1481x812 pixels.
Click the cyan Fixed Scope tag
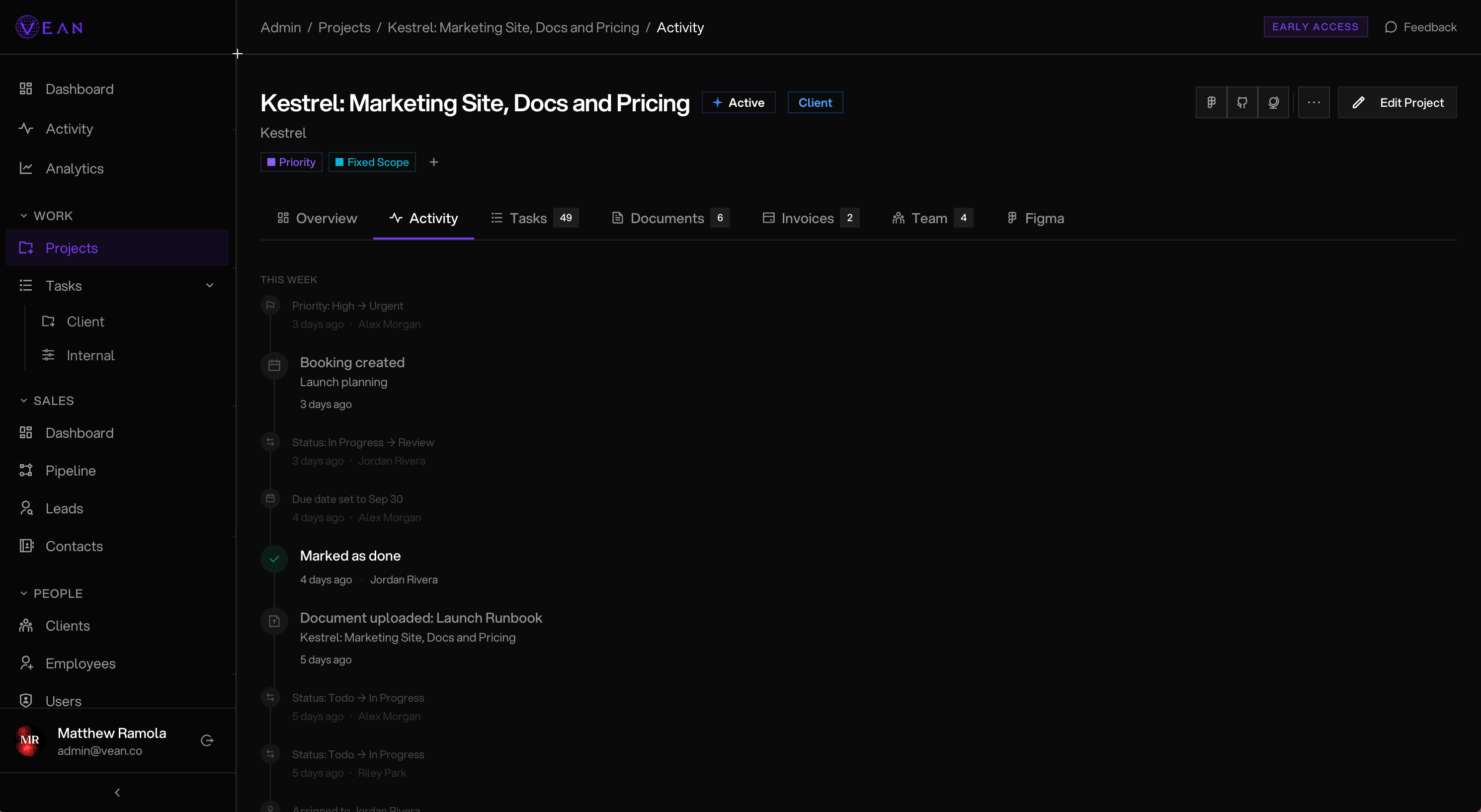[372, 162]
